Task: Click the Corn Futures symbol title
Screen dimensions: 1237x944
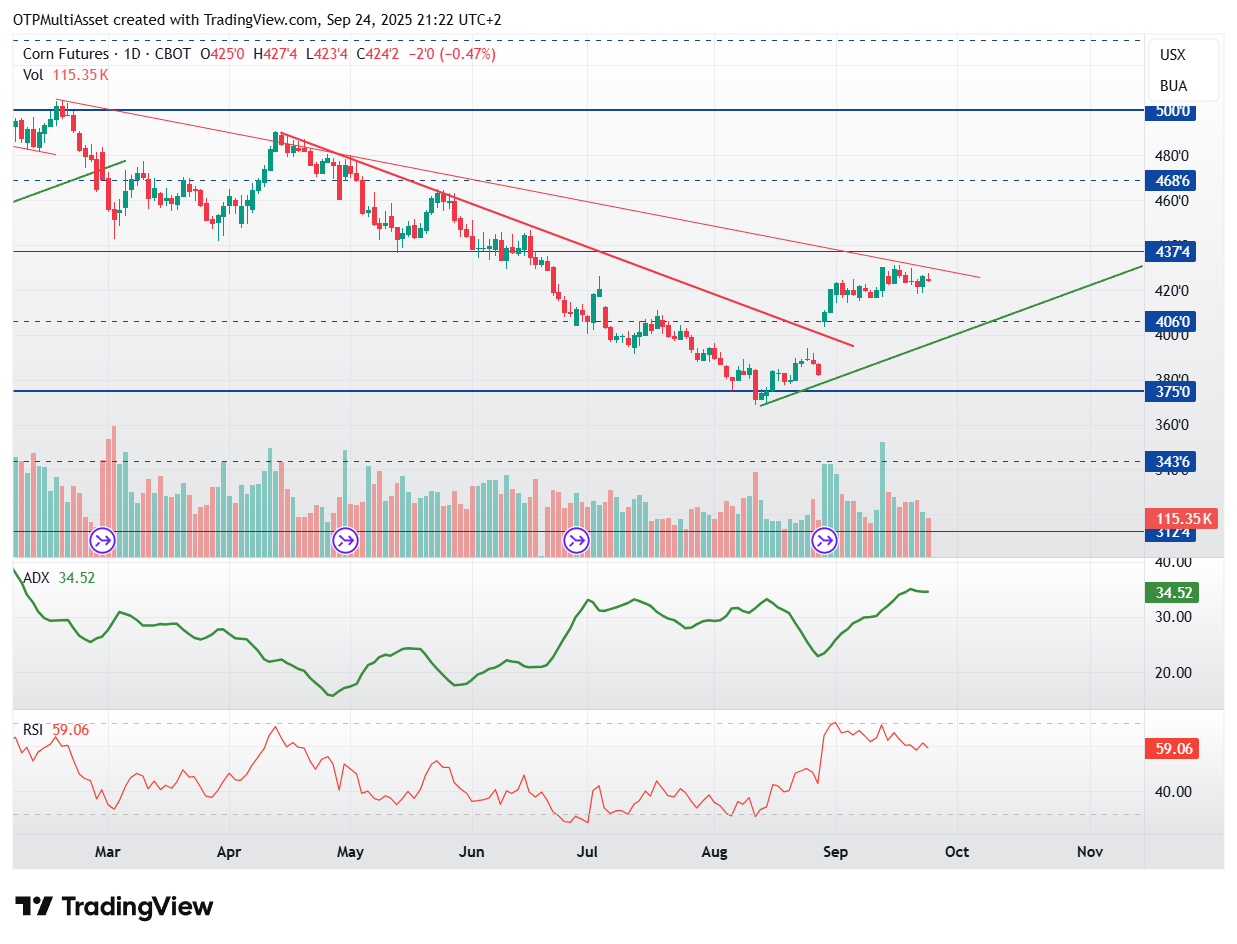Action: point(65,54)
